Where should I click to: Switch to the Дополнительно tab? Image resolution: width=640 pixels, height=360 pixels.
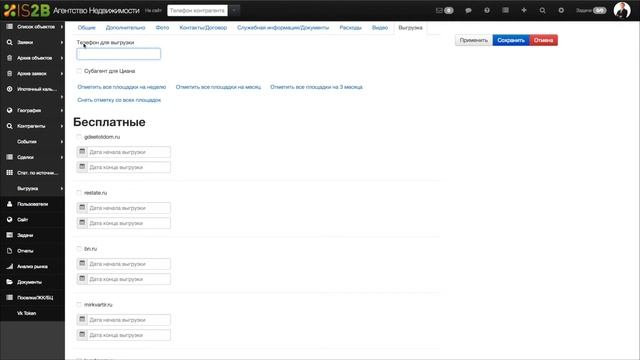coord(125,28)
